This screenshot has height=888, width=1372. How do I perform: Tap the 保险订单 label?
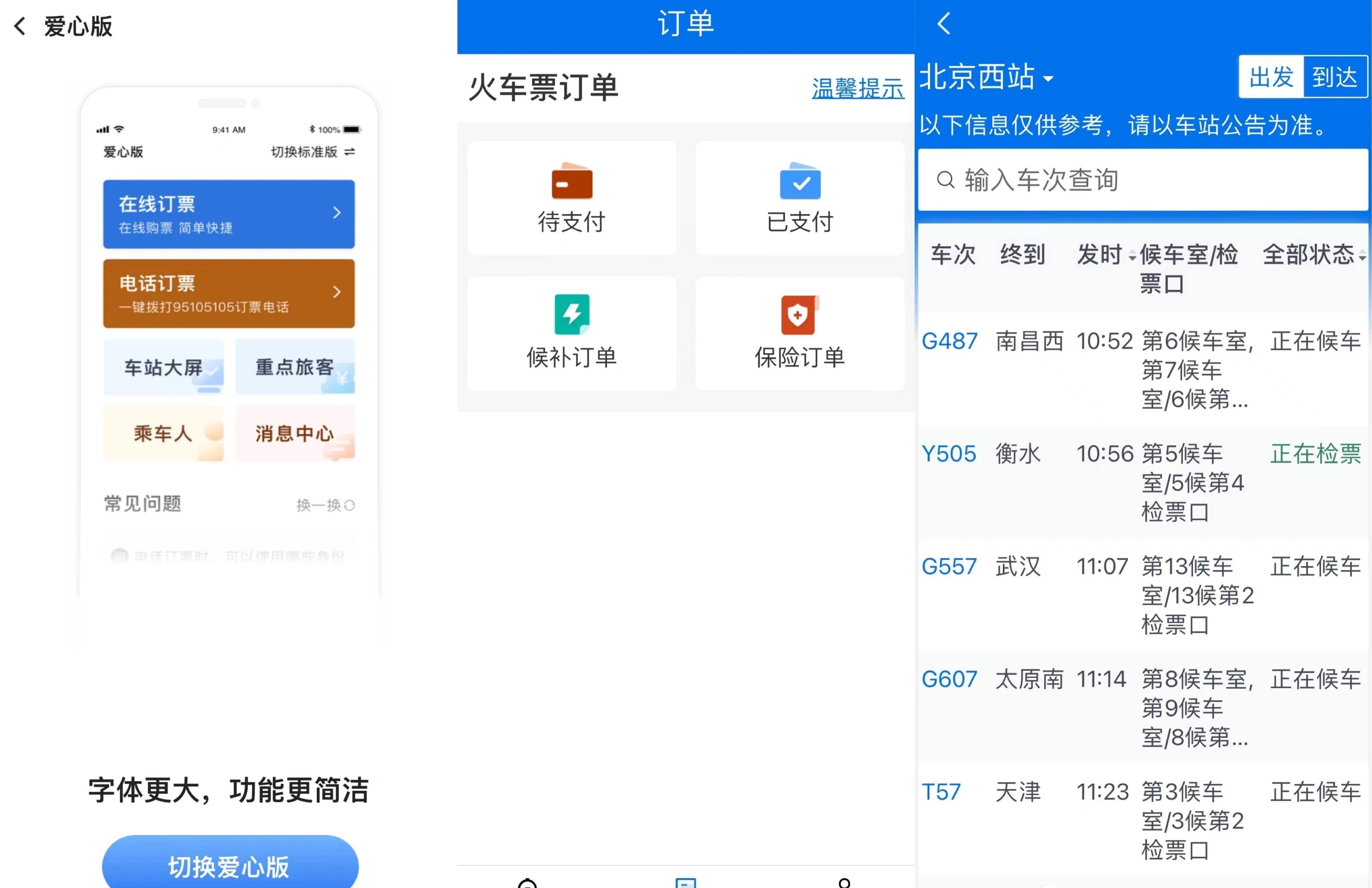[800, 357]
